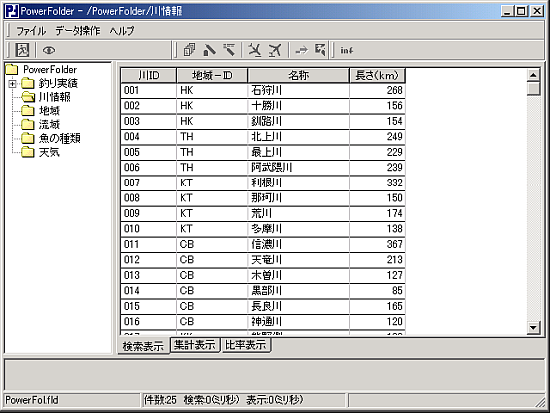Click the PowerFolder title bar app icon
The width and height of the screenshot is (550, 413).
point(12,11)
